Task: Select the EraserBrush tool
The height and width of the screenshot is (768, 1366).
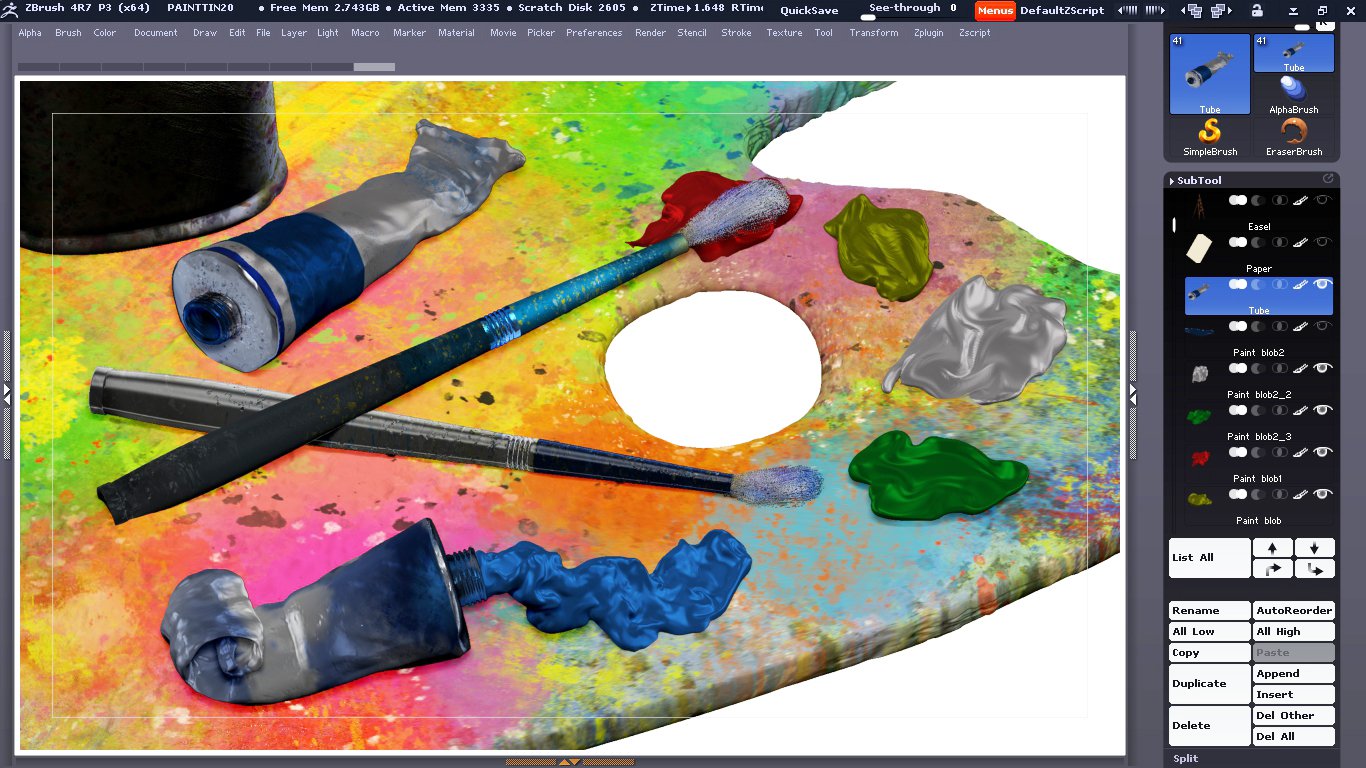Action: [x=1294, y=137]
